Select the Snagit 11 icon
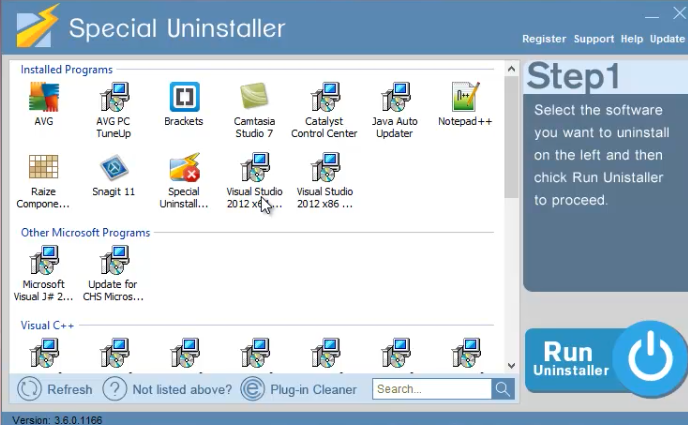 click(x=114, y=167)
